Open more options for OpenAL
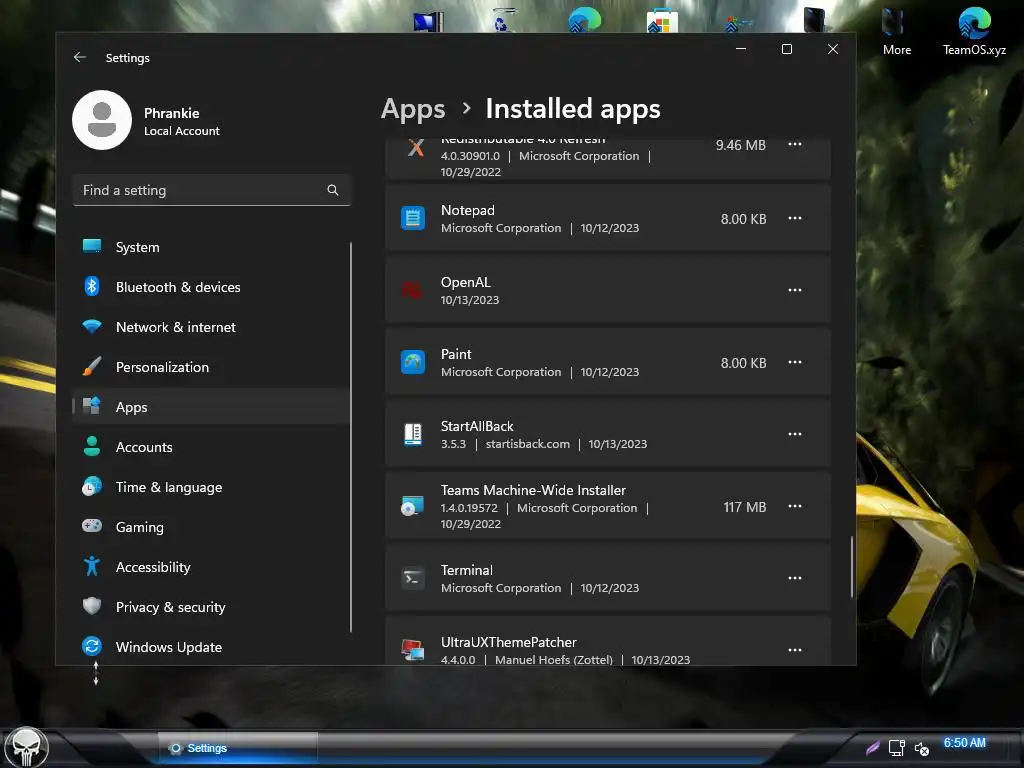Viewport: 1024px width, 768px height. (x=794, y=290)
